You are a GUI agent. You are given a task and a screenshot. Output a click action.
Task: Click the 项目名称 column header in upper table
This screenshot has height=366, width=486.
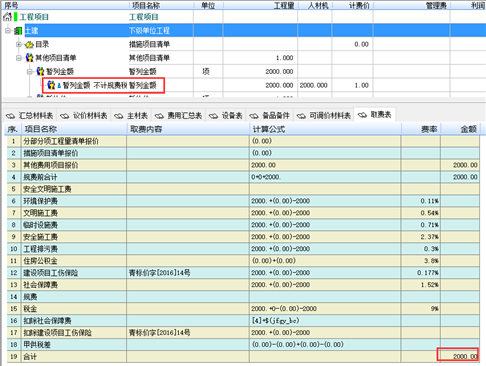point(161,5)
